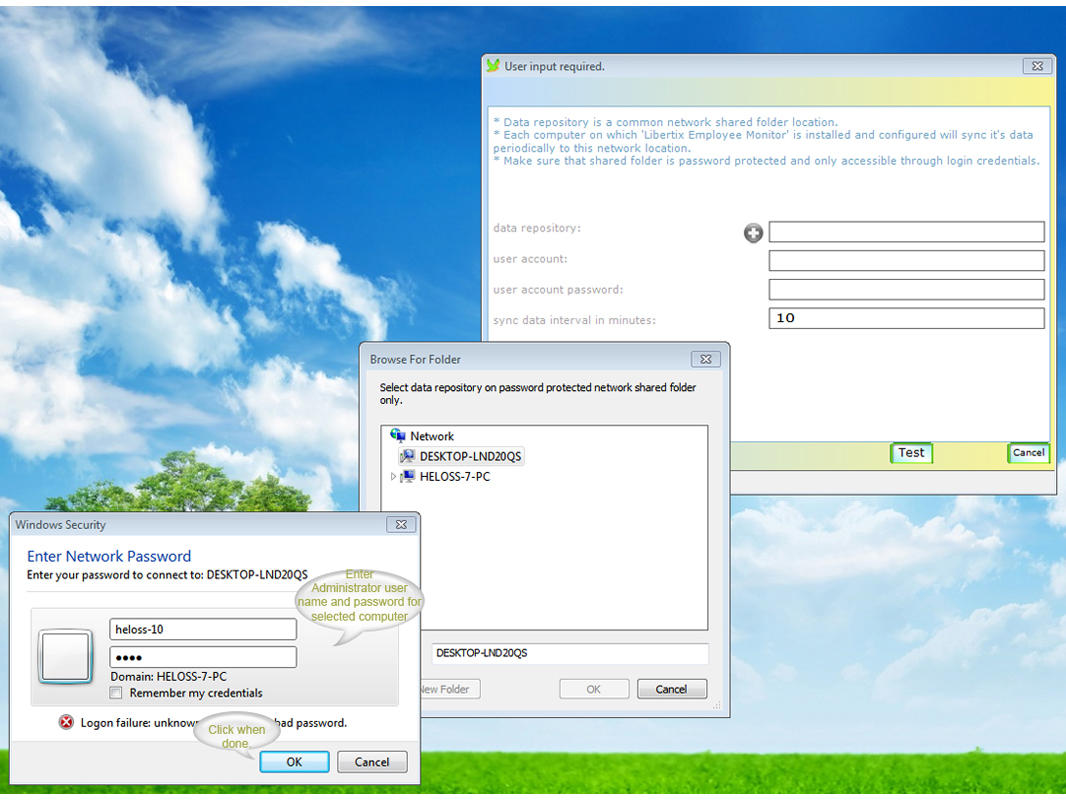Close the User input required window
Image resolution: width=1066 pixels, height=800 pixels.
1037,66
